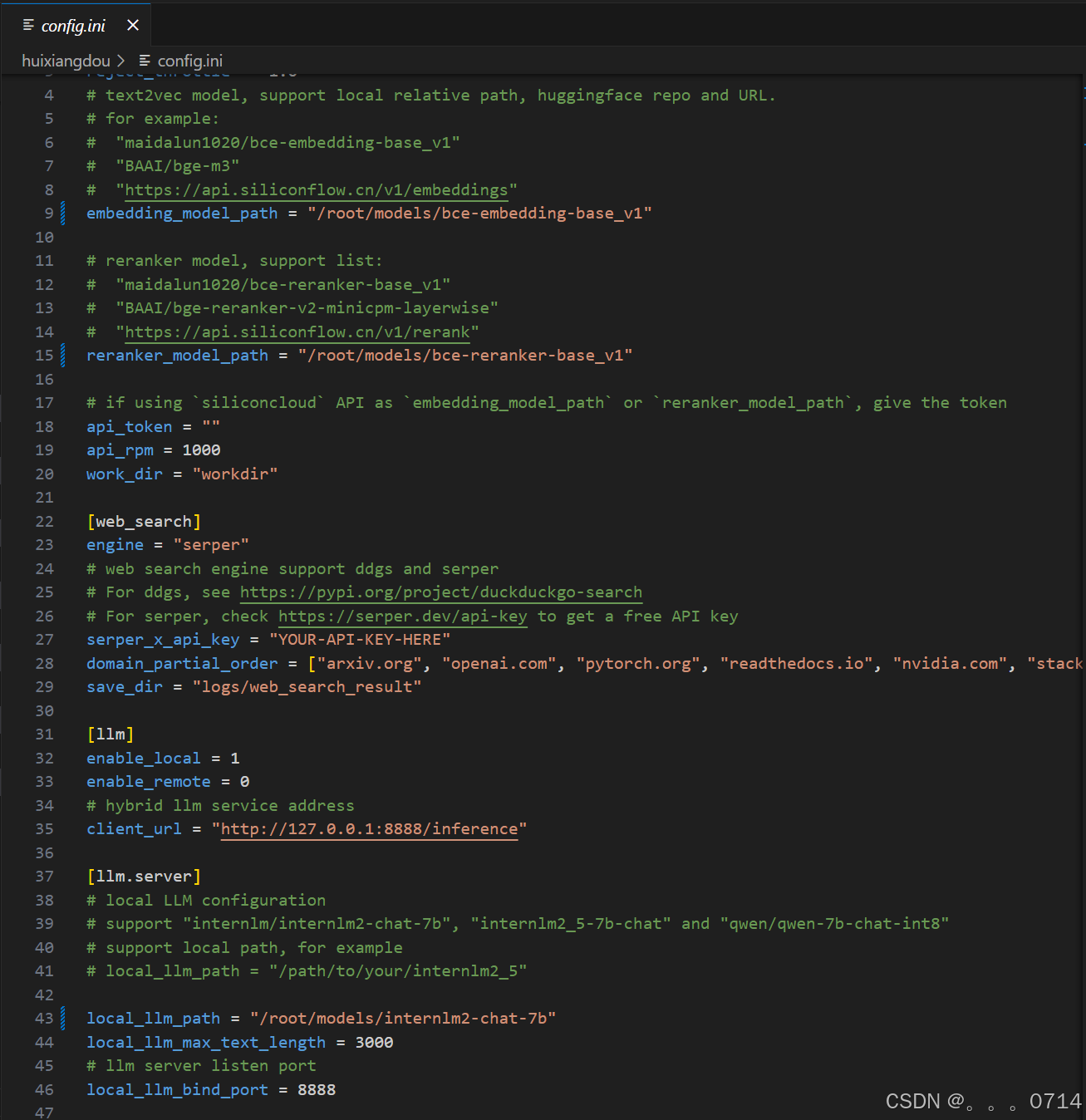Click the "# hybrid llm service address" comment
The image size is (1086, 1120).
(220, 806)
